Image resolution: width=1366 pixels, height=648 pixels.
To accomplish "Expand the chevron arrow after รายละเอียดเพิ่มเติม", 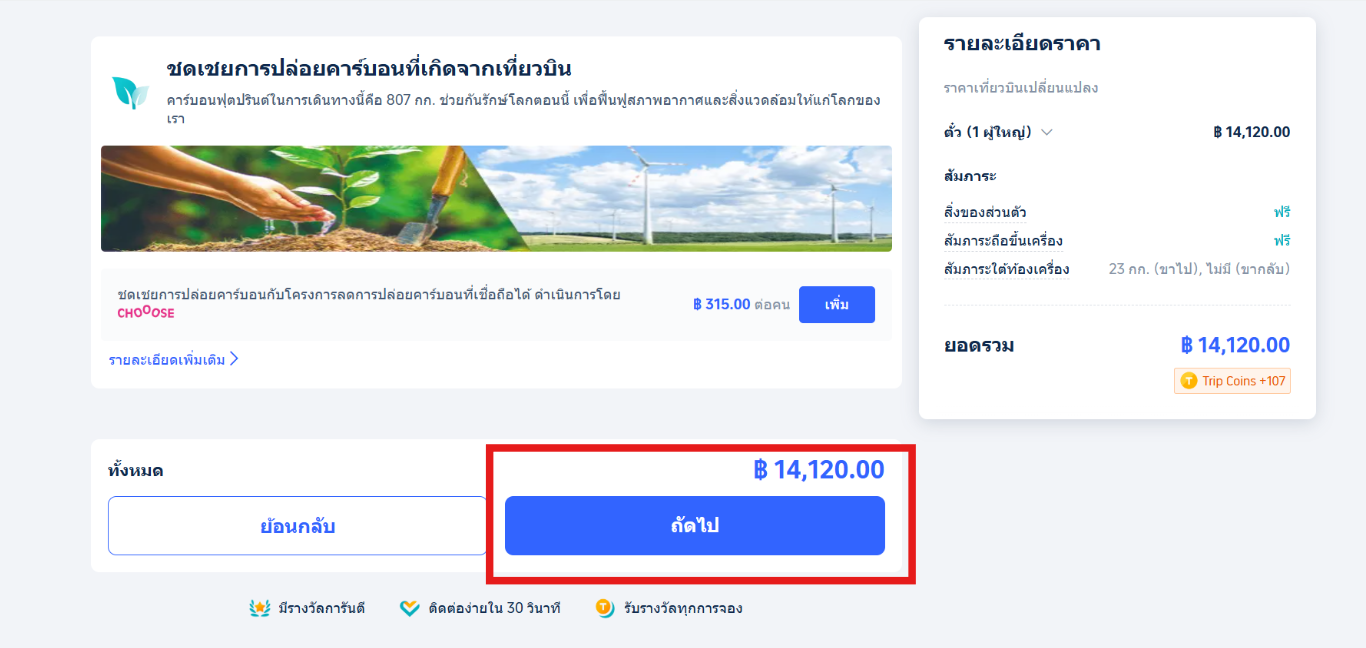I will click(x=237, y=361).
